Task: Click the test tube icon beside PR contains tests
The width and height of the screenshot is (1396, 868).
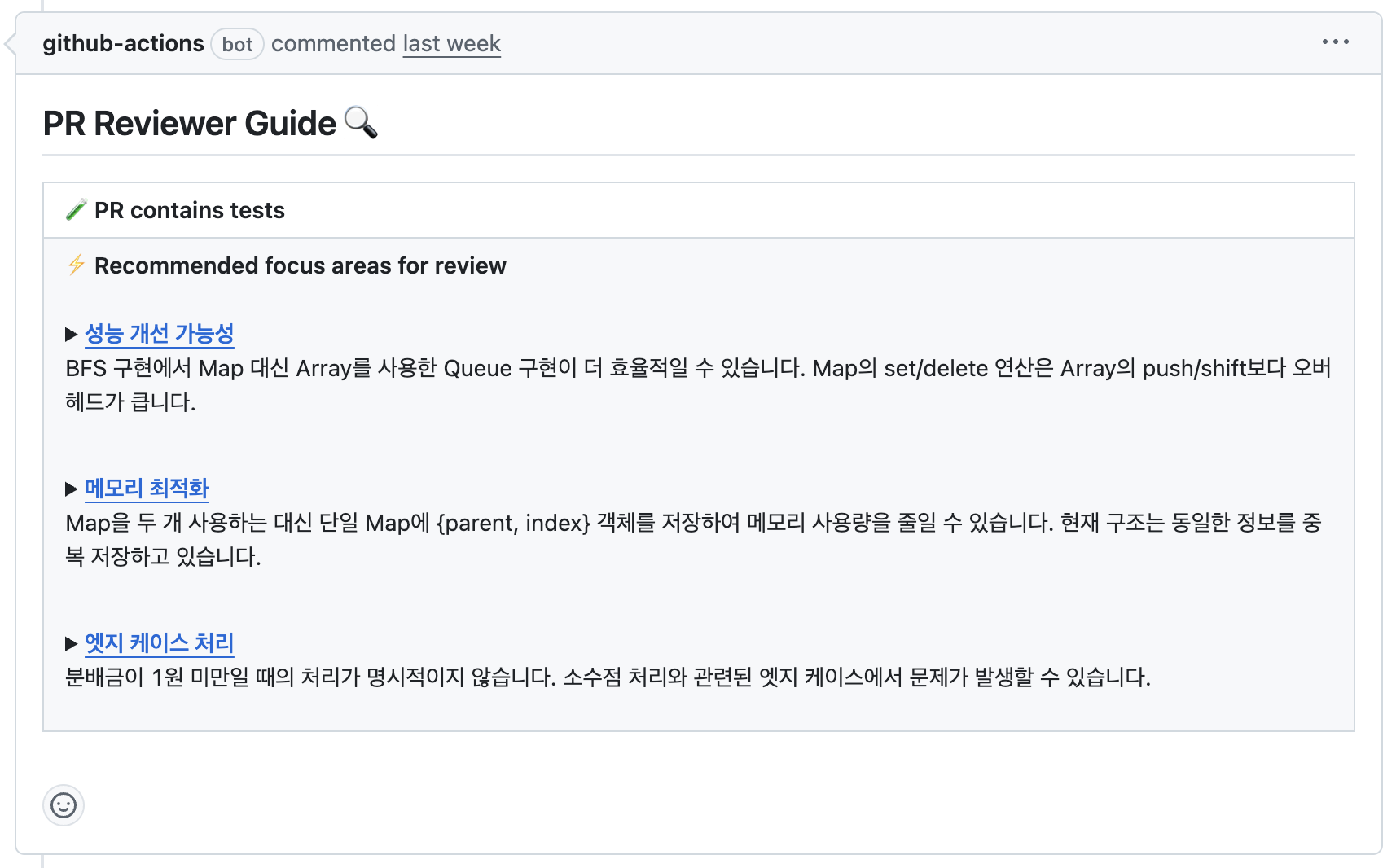Action: click(x=74, y=209)
